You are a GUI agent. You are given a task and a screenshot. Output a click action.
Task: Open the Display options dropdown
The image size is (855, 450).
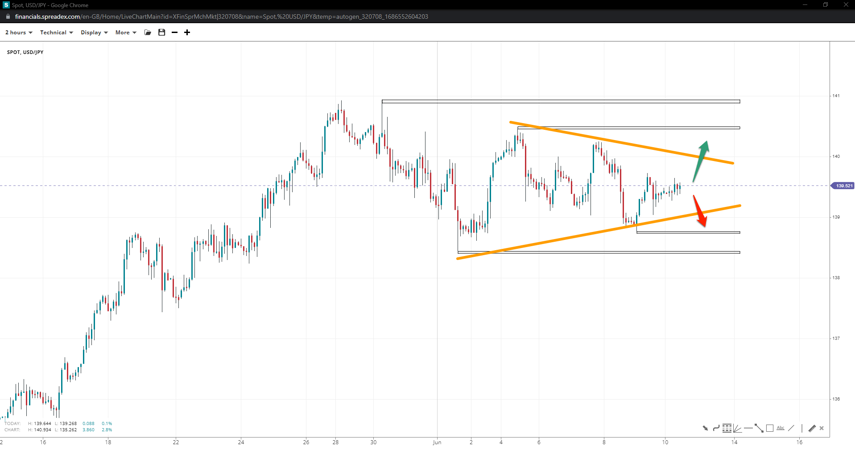[x=94, y=33]
